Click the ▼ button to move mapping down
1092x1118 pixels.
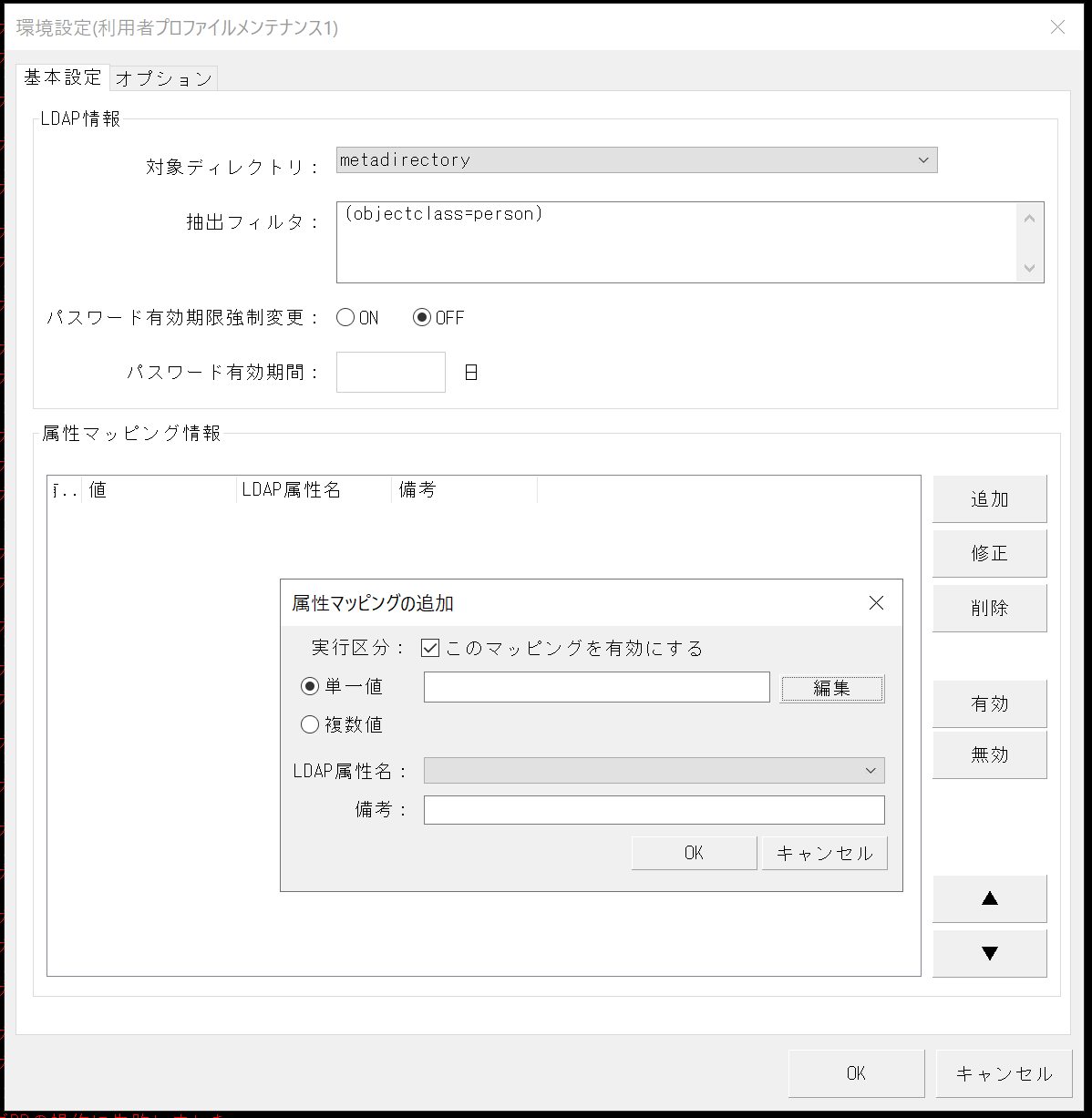point(989,953)
